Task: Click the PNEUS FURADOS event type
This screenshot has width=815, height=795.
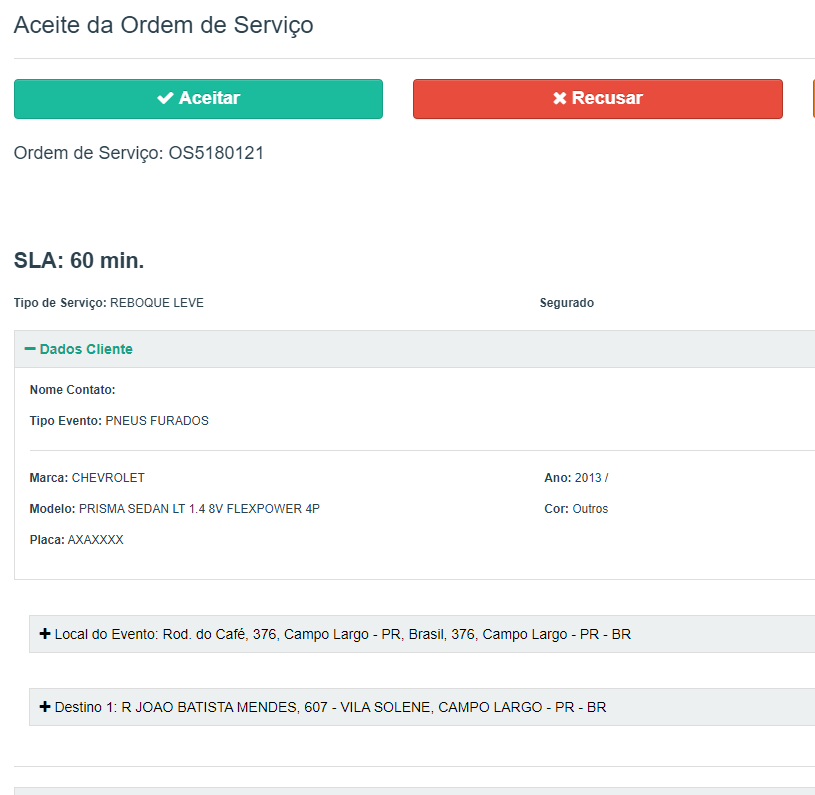Action: (157, 421)
